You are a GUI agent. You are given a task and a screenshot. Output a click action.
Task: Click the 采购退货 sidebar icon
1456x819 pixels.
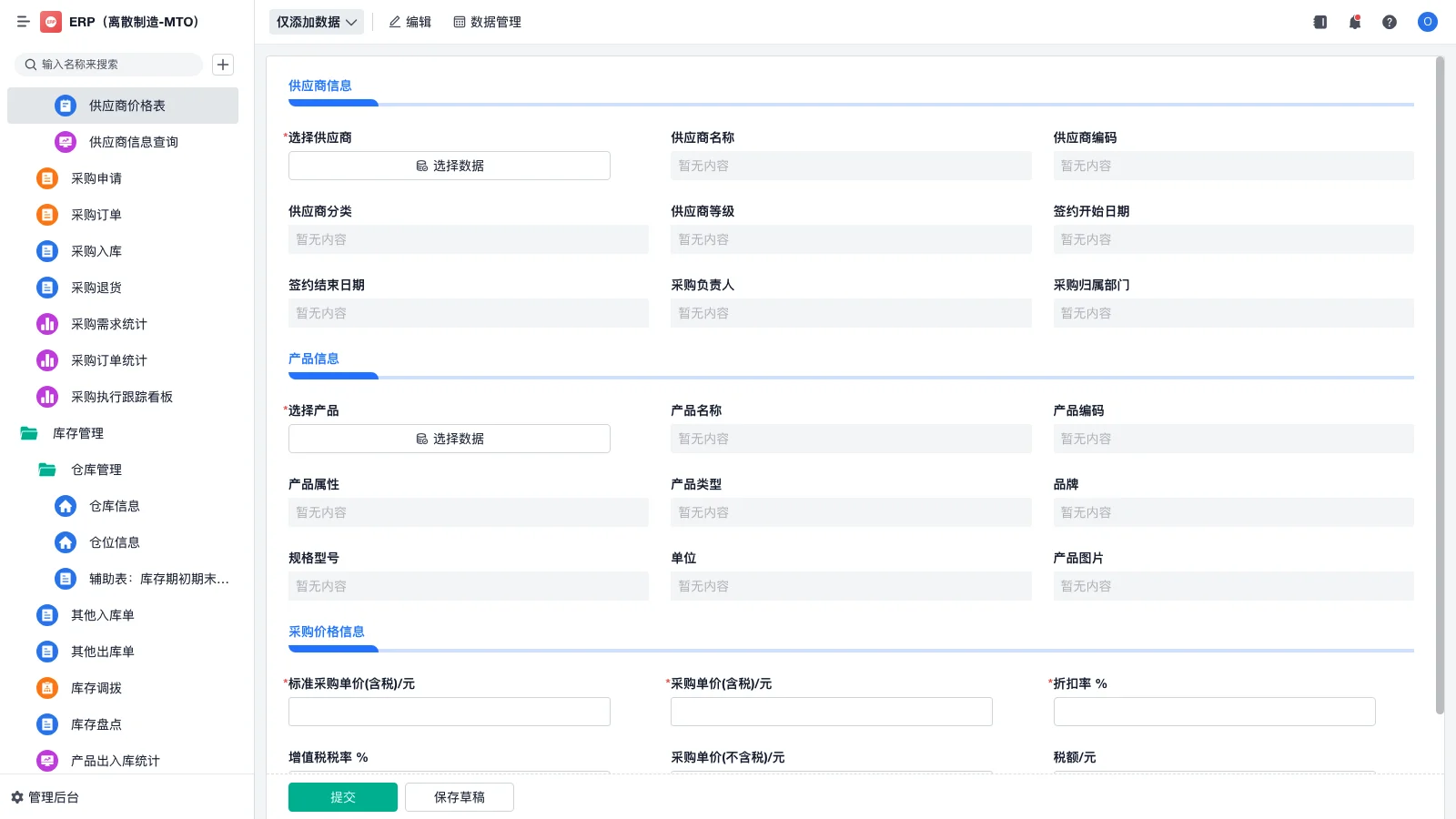[x=46, y=288]
